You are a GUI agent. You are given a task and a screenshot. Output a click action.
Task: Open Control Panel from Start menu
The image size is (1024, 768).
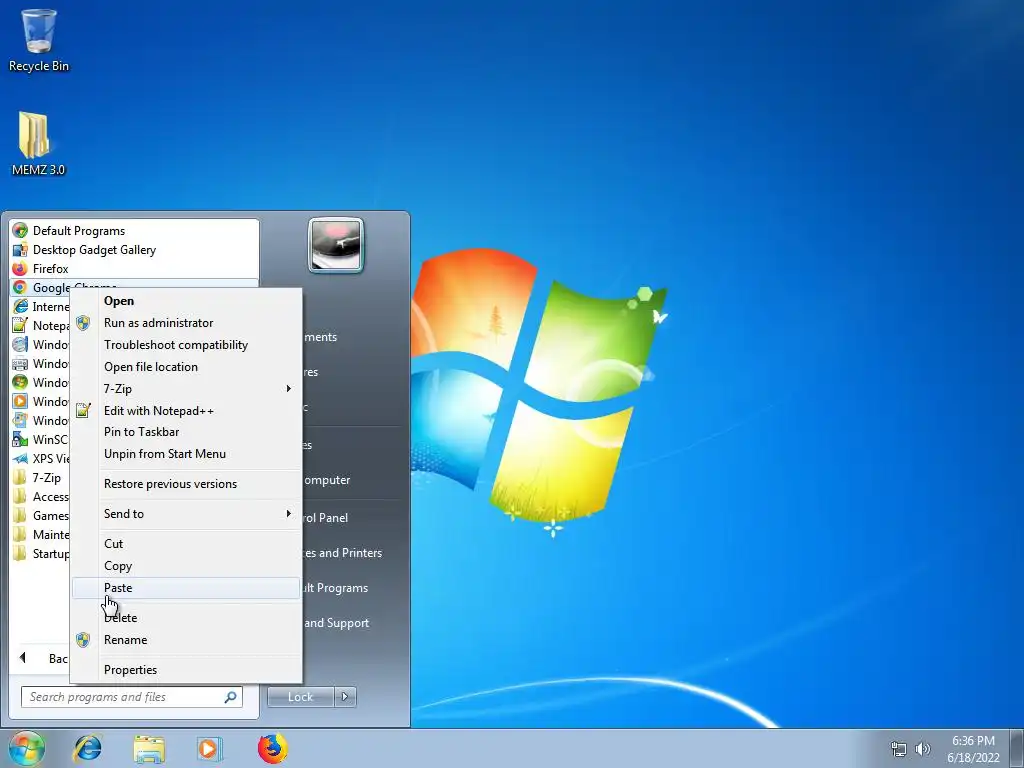point(326,518)
